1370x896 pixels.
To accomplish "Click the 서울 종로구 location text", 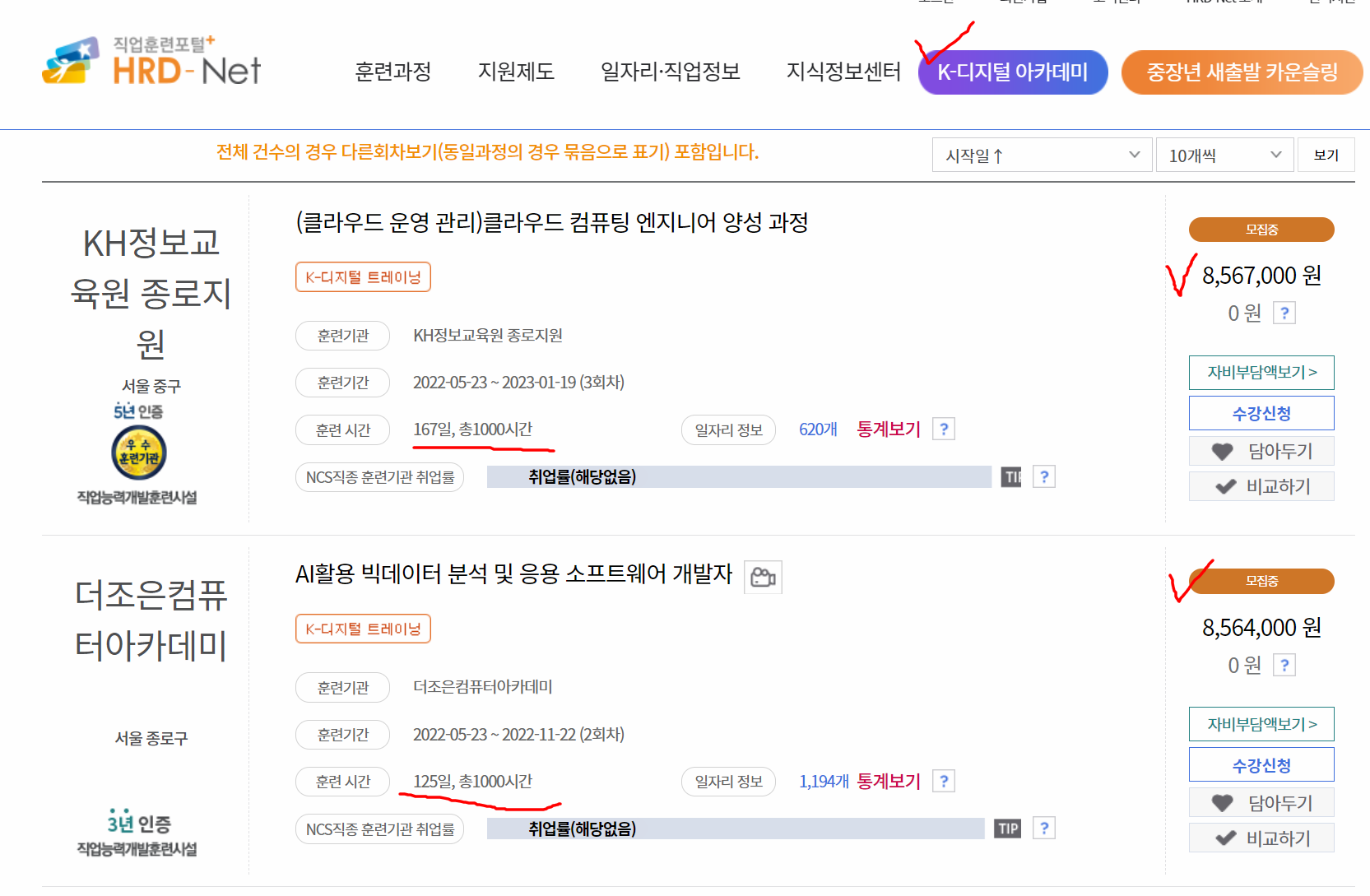I will coord(151,738).
